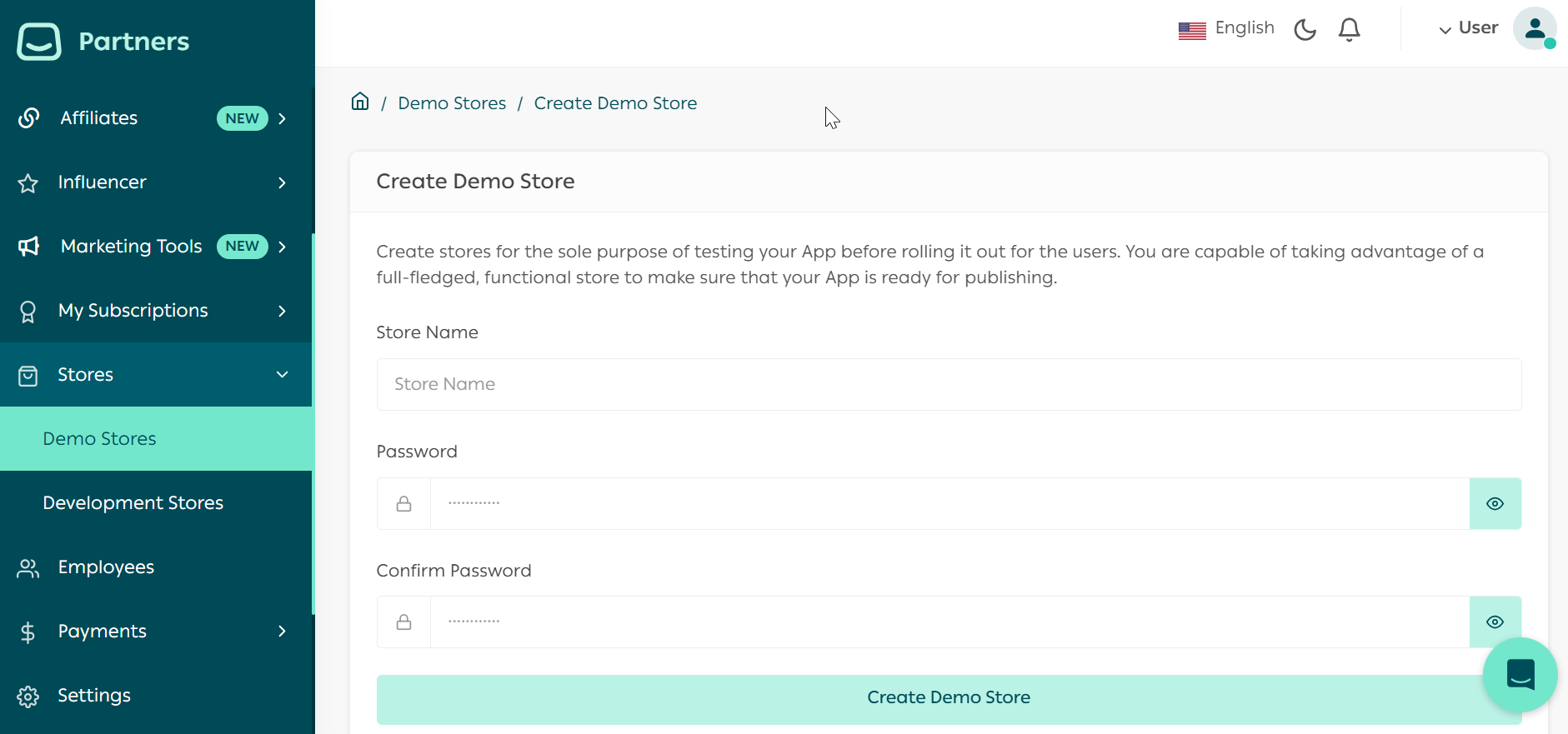Open notifications bell
Screen dimensions: 1568x734
(x=1349, y=30)
